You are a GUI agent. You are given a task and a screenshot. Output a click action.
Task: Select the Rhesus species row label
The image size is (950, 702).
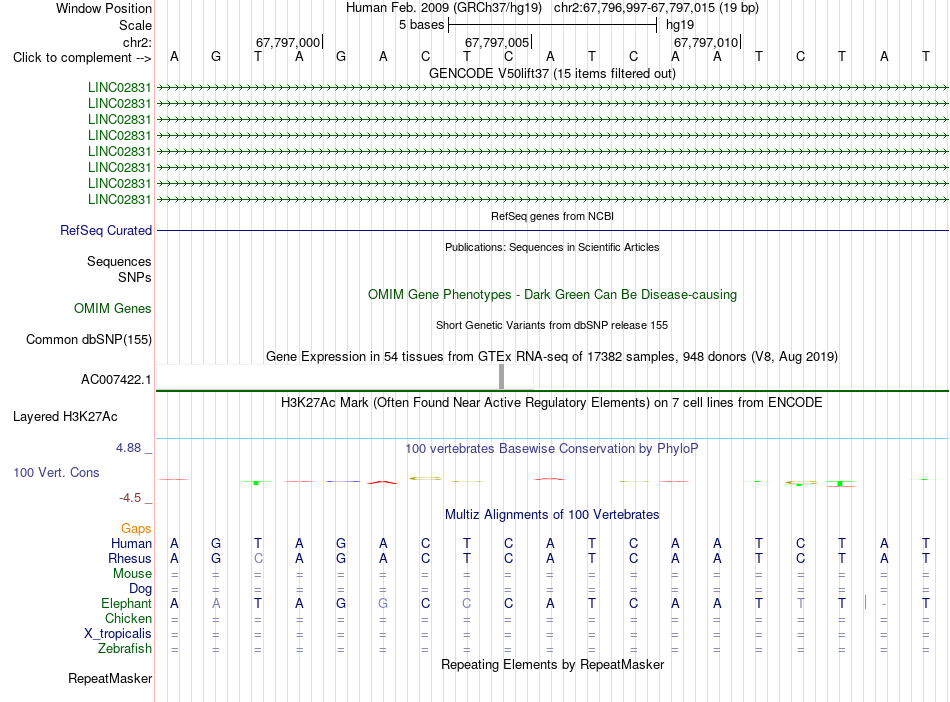pos(130,558)
